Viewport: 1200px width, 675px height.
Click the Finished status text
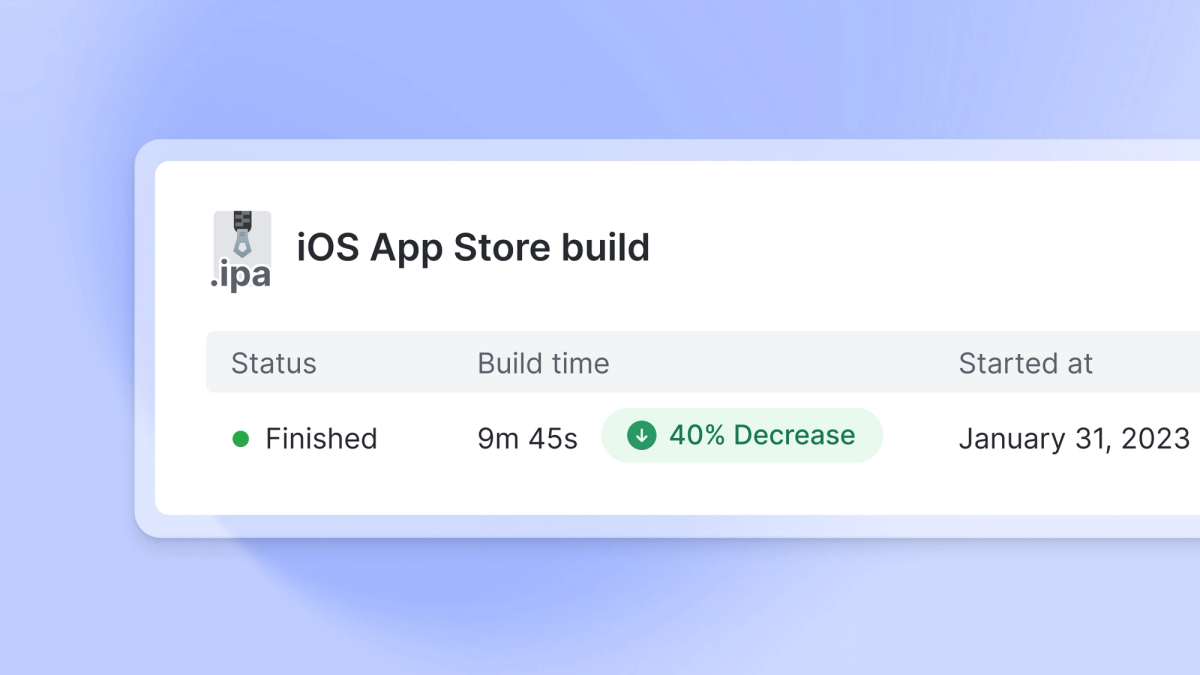coord(321,438)
